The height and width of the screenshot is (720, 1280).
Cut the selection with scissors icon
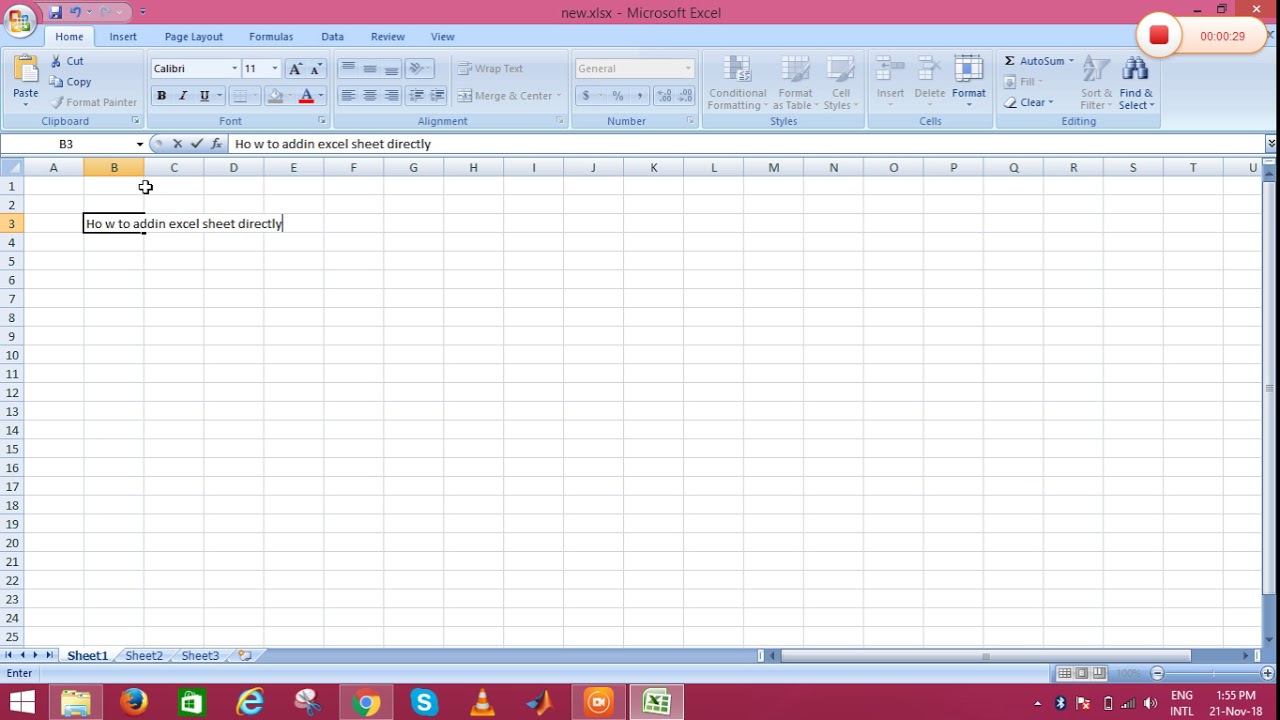click(x=57, y=61)
